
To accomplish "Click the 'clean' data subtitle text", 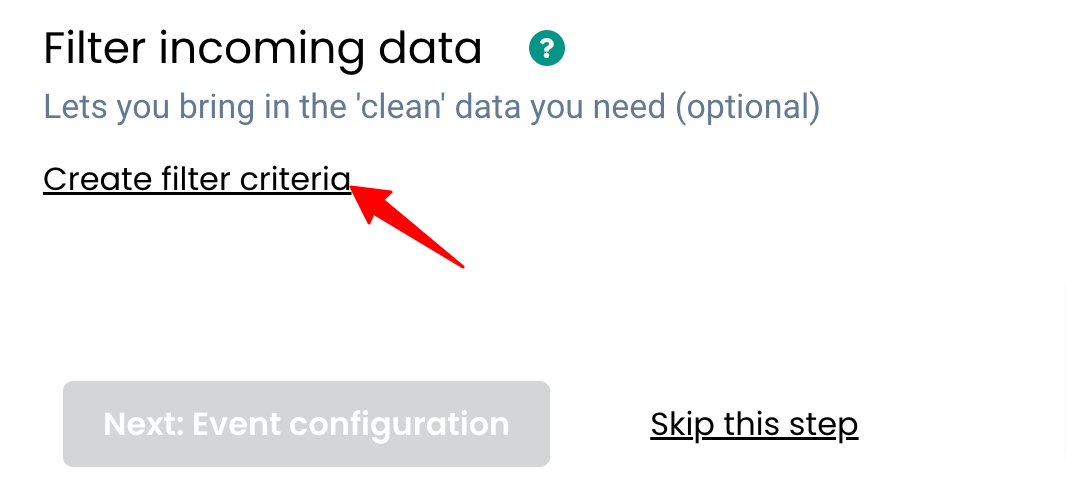I will pos(431,106).
